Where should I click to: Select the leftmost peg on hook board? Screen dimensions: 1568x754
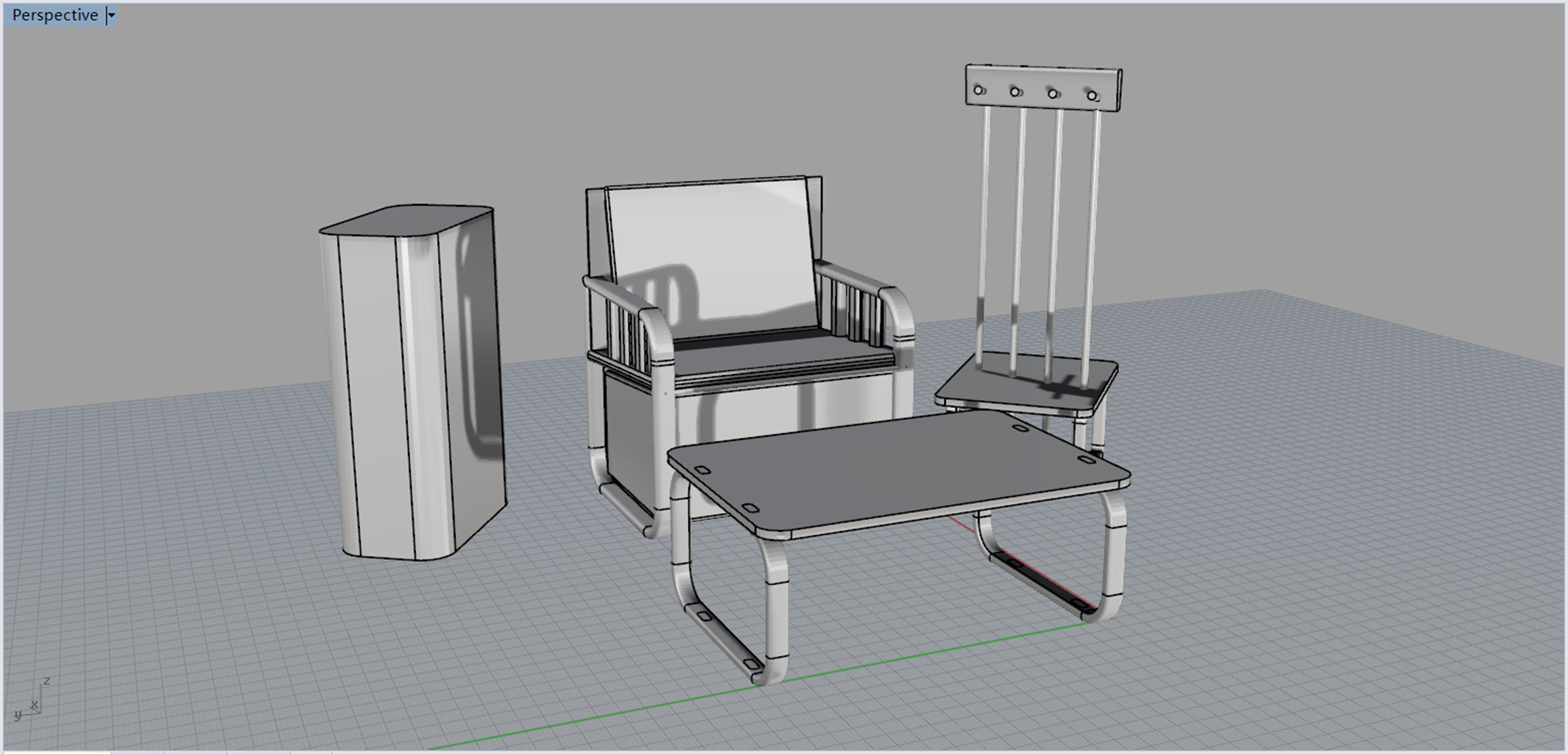point(978,90)
